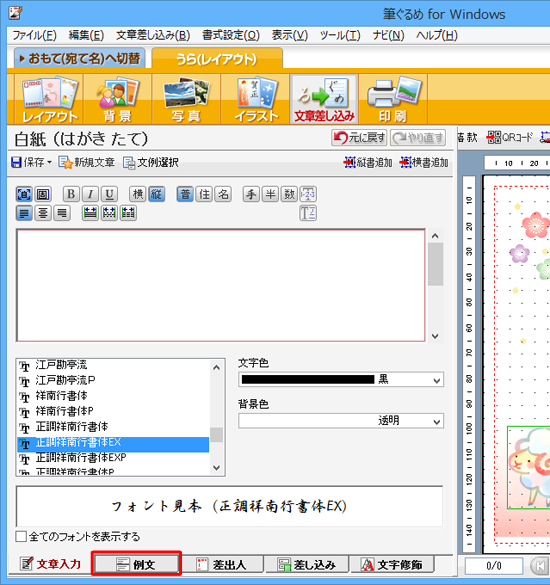Open the レイアウト layout section

(x=49, y=100)
